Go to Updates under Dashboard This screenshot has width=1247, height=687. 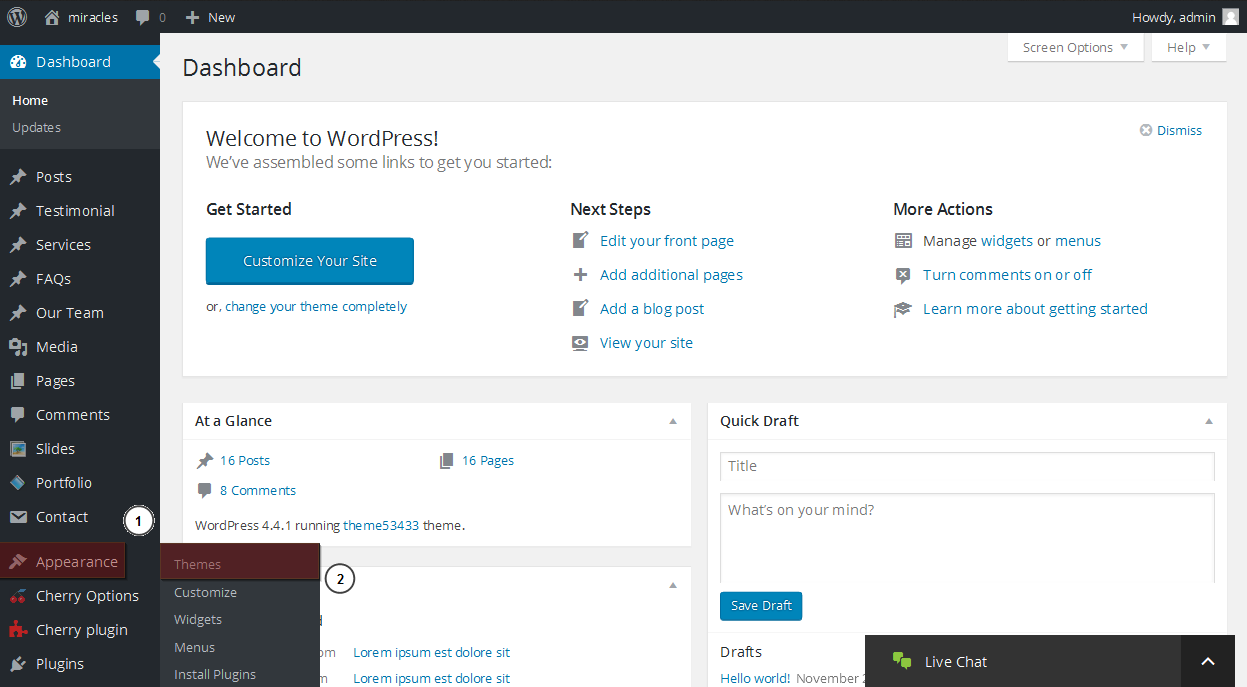tap(37, 127)
